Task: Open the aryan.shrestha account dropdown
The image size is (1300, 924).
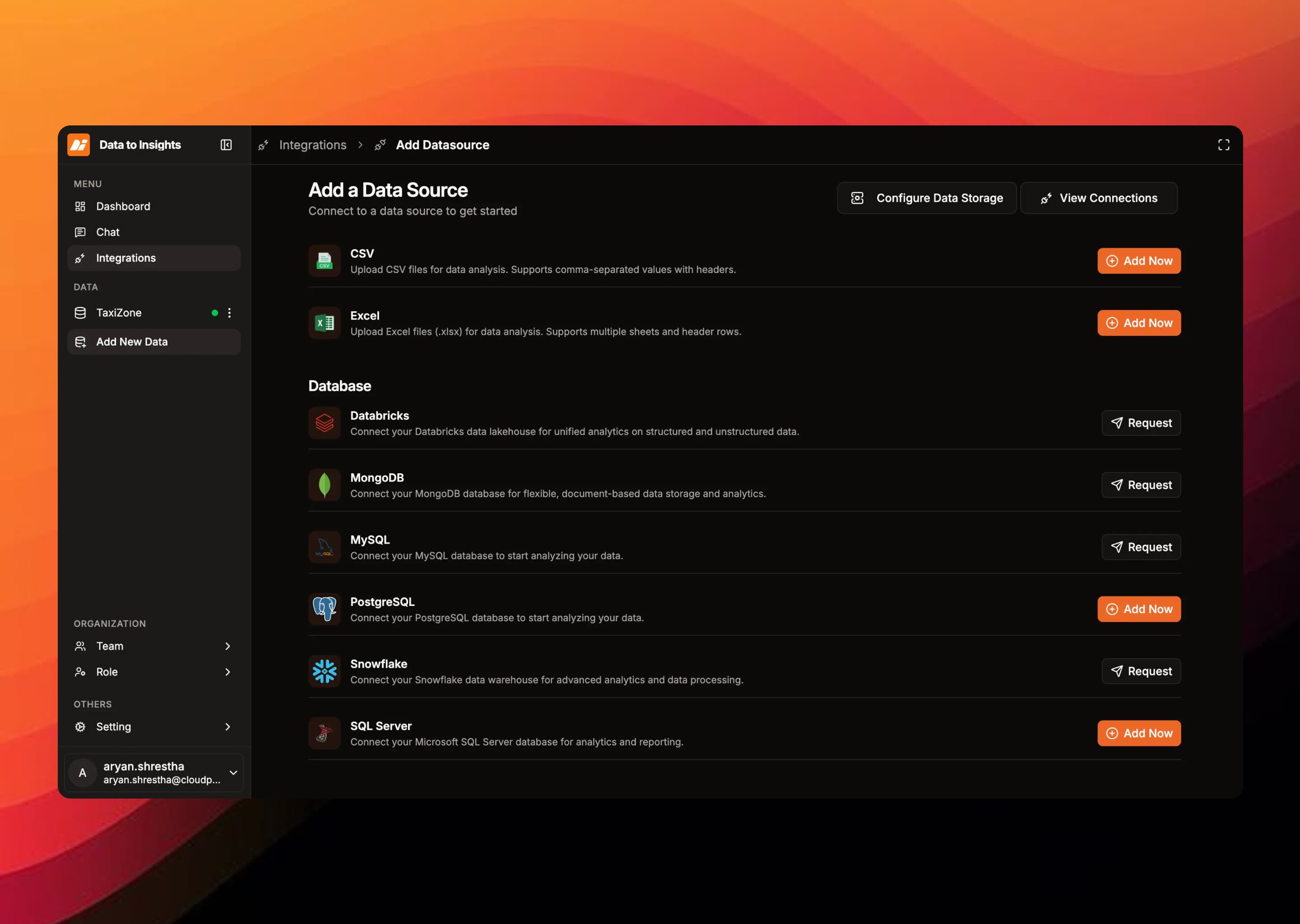Action: click(153, 772)
